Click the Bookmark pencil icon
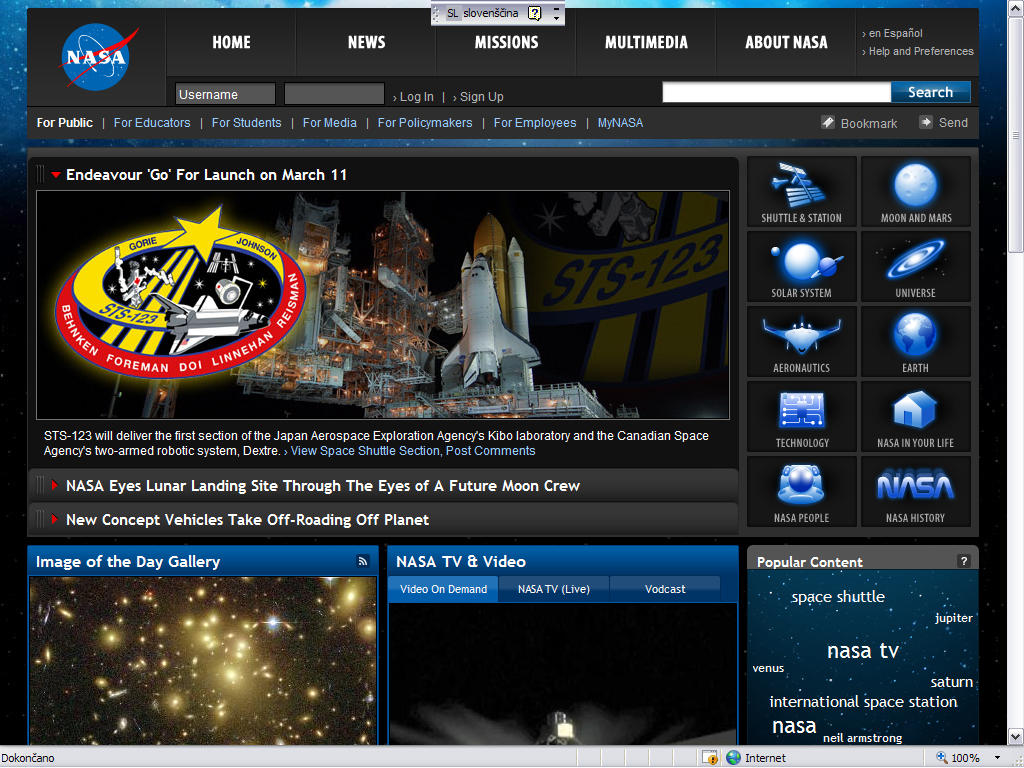The width and height of the screenshot is (1024, 768). 827,122
